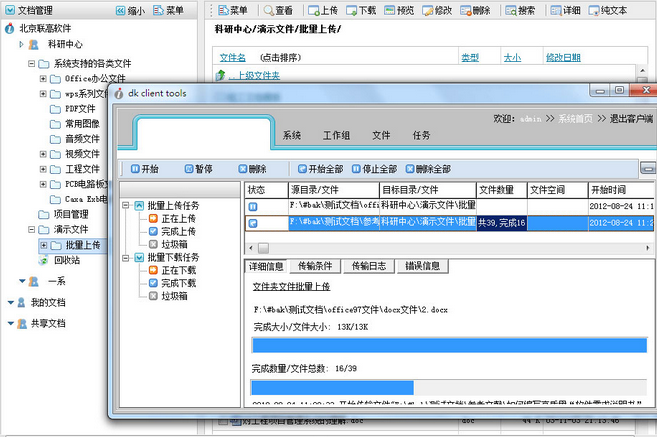Collapse the 批量上传任务 tree node

(x=125, y=205)
